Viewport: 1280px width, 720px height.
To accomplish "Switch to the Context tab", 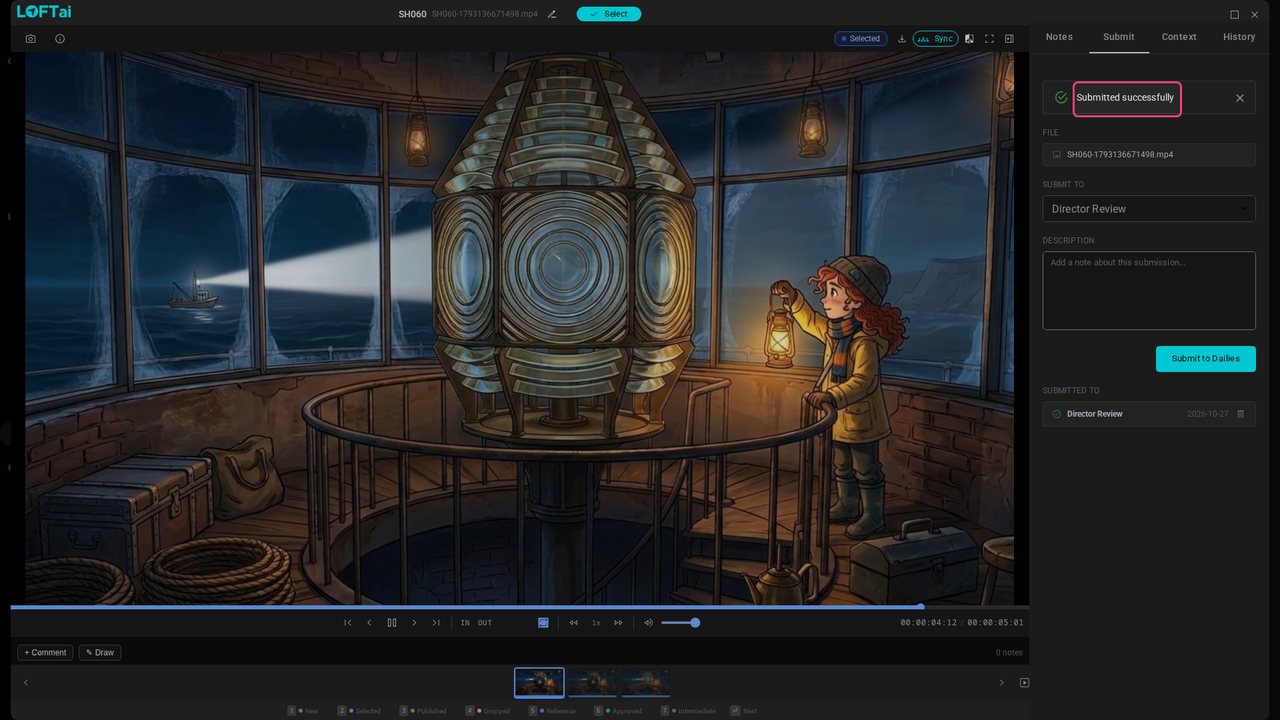I will click(1179, 37).
